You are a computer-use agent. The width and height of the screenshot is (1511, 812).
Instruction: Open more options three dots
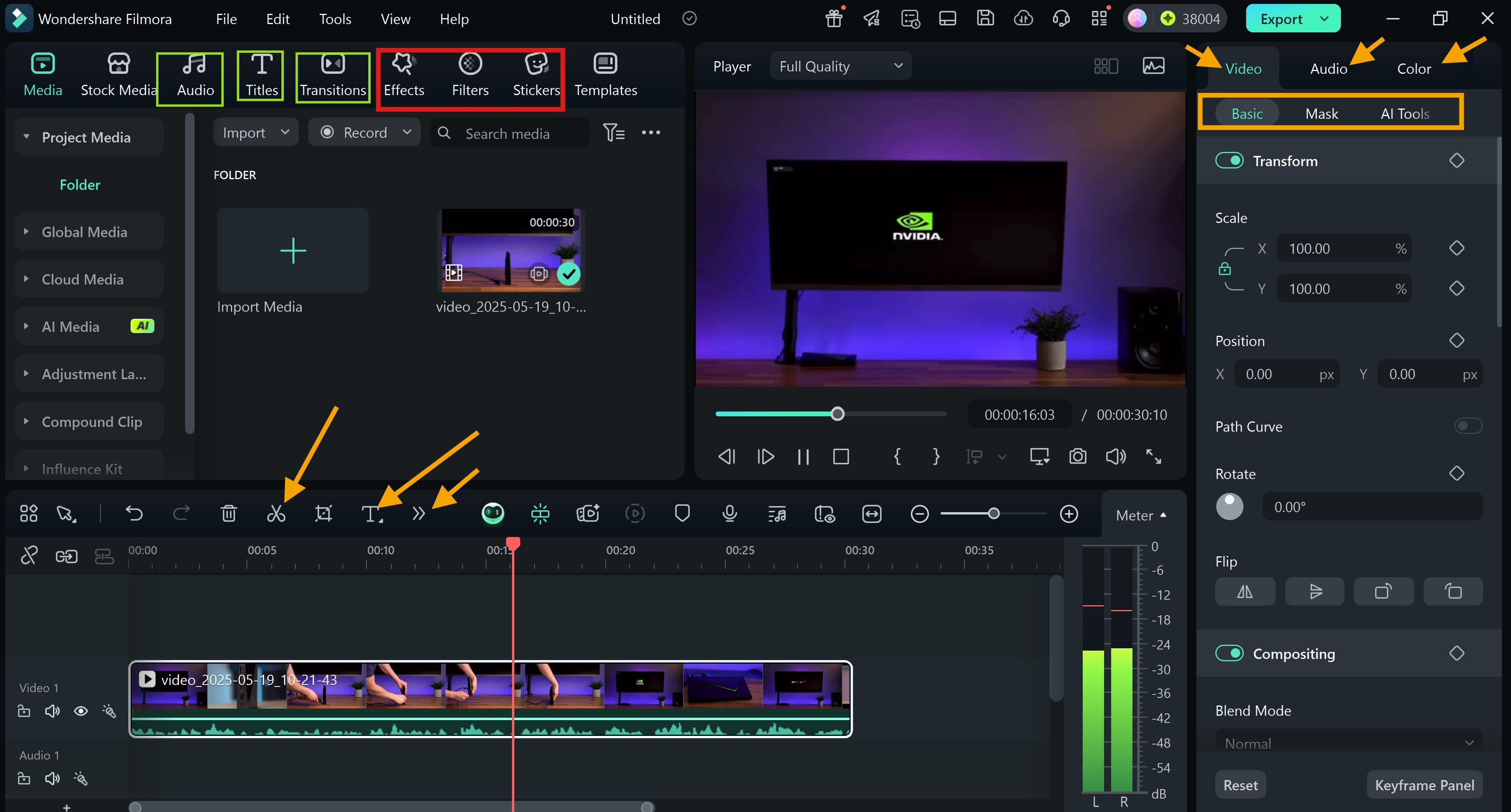651,133
